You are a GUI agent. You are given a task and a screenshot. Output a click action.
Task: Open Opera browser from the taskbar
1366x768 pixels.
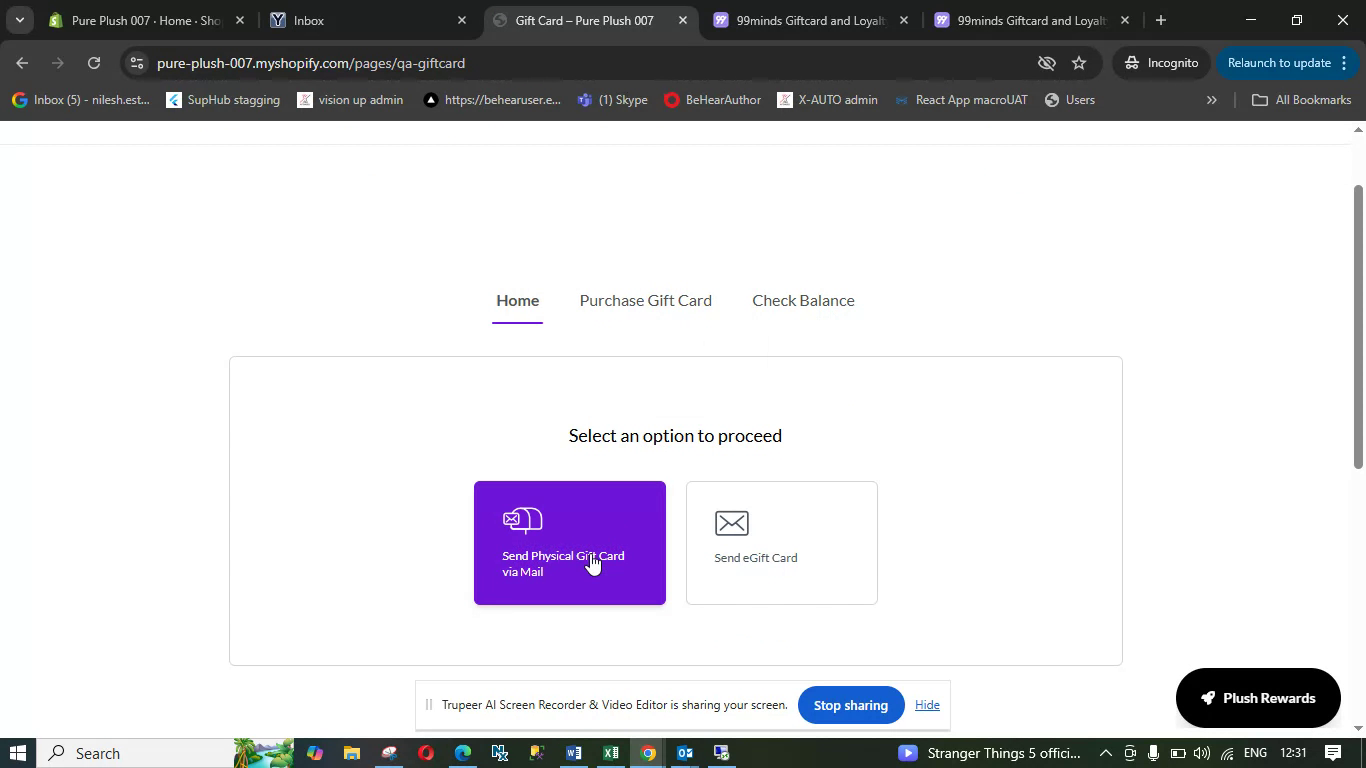pos(425,753)
